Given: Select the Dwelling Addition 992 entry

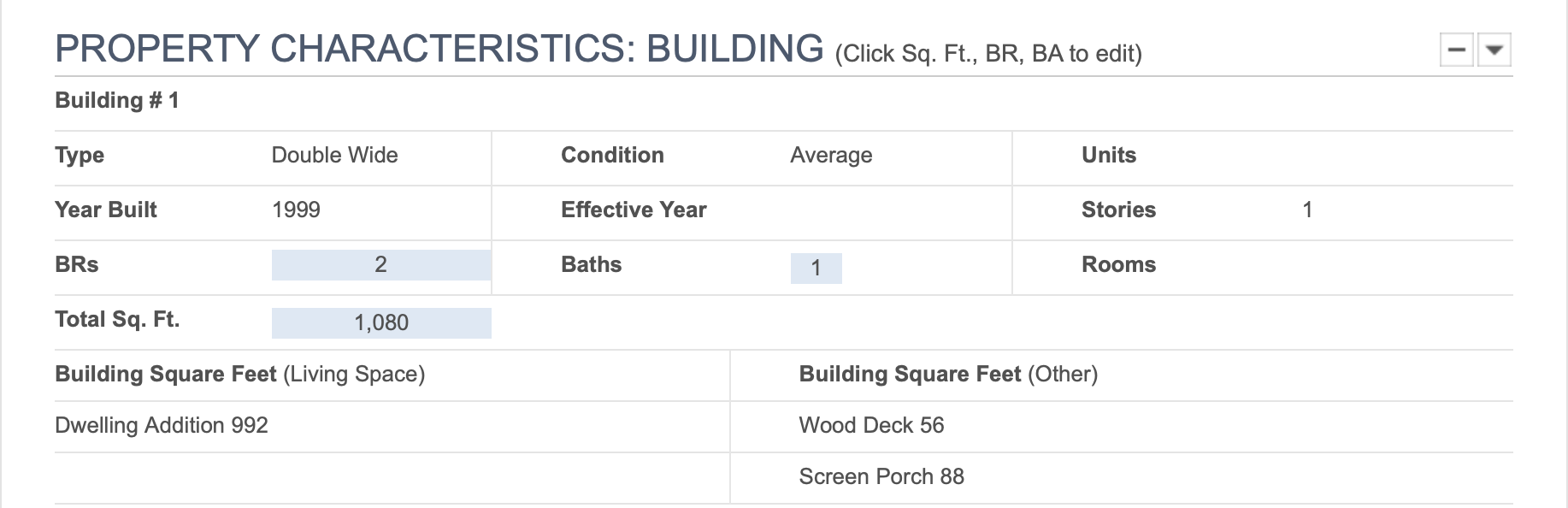Looking at the screenshot, I should pos(162,426).
